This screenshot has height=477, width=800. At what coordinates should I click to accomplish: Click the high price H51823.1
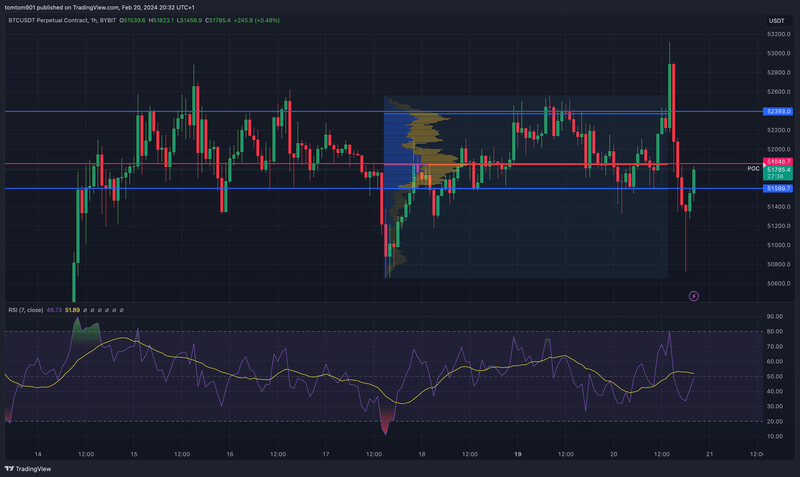[x=161, y=20]
